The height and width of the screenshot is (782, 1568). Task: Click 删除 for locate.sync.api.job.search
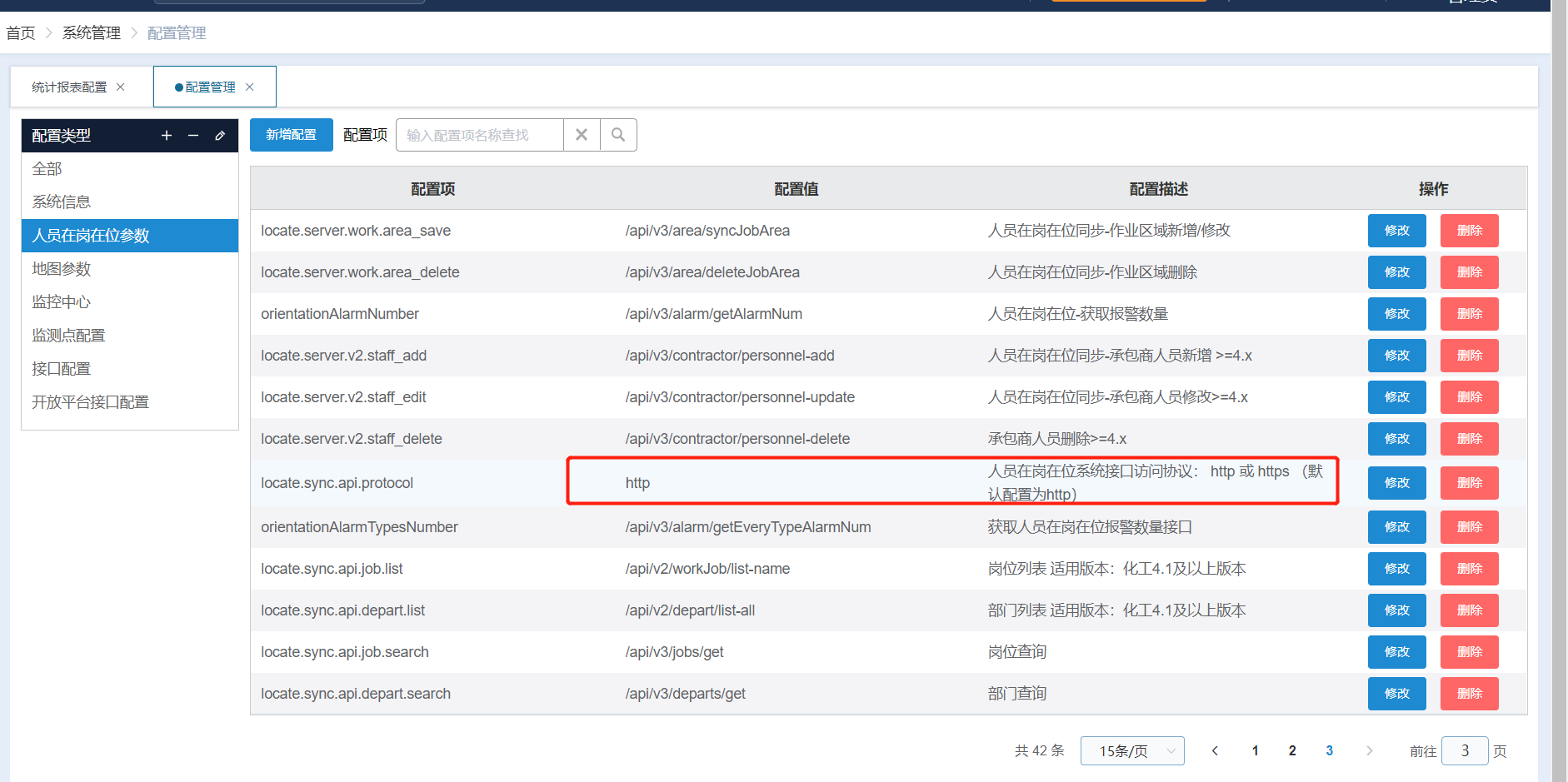[x=1470, y=652]
